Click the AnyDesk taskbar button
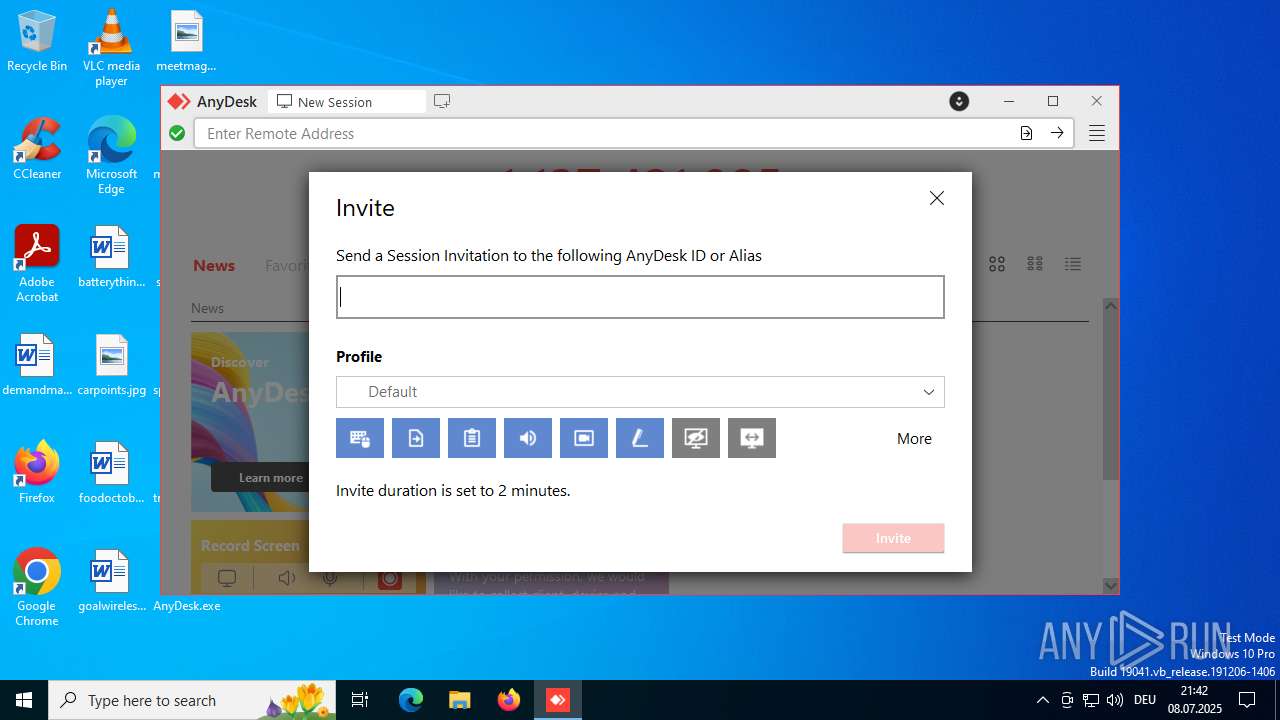Image resolution: width=1280 pixels, height=720 pixels. point(558,700)
